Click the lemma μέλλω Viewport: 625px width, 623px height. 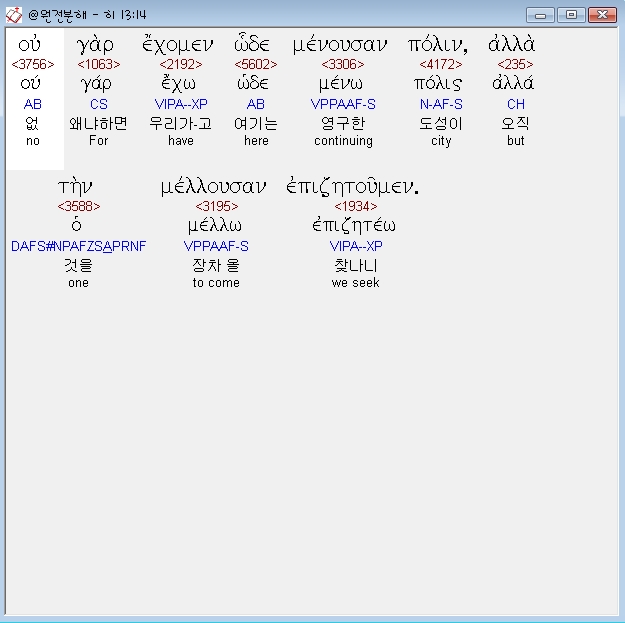(x=215, y=226)
